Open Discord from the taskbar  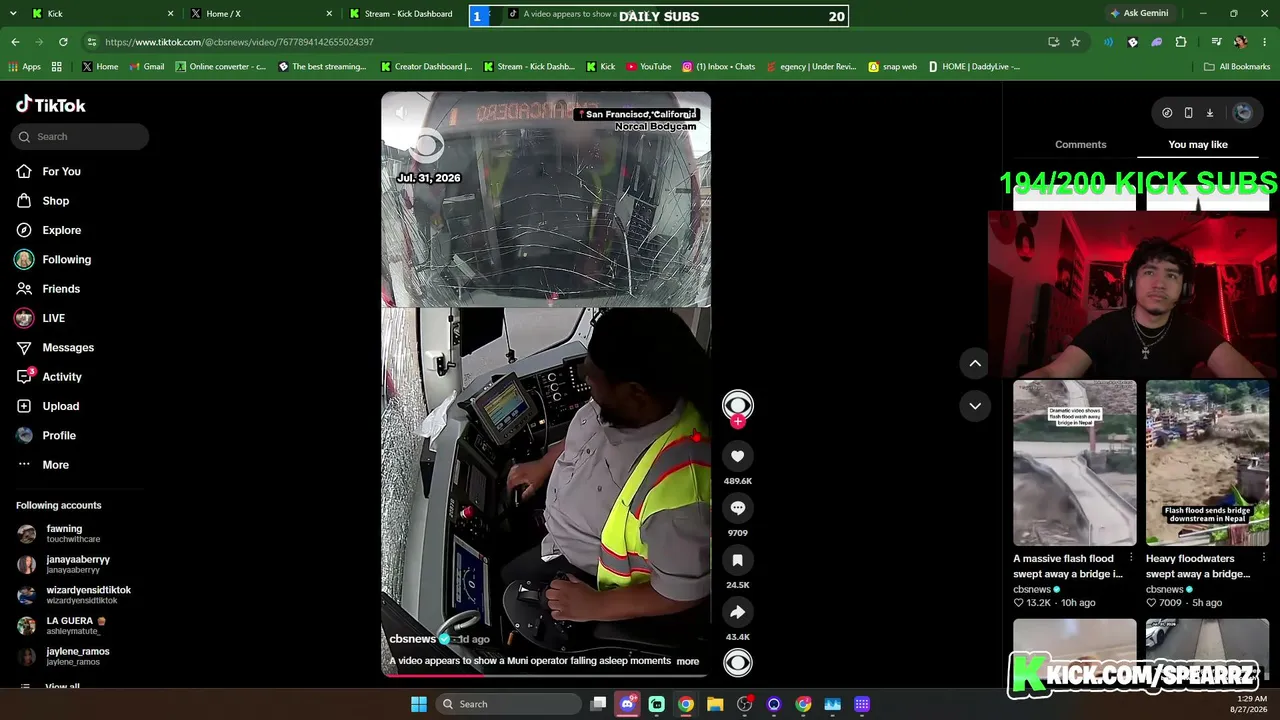(627, 704)
